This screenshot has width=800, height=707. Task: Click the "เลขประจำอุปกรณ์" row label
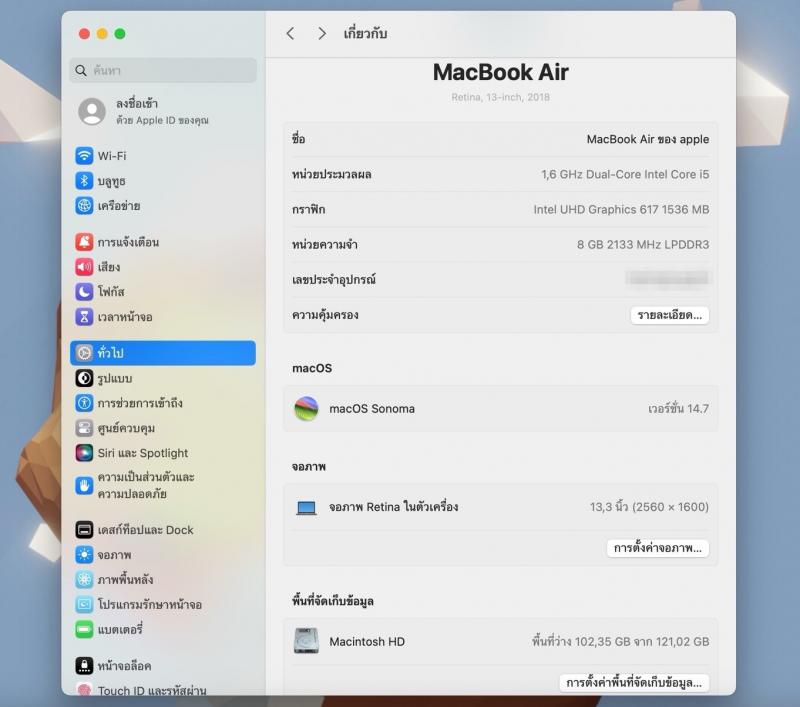tap(334, 280)
